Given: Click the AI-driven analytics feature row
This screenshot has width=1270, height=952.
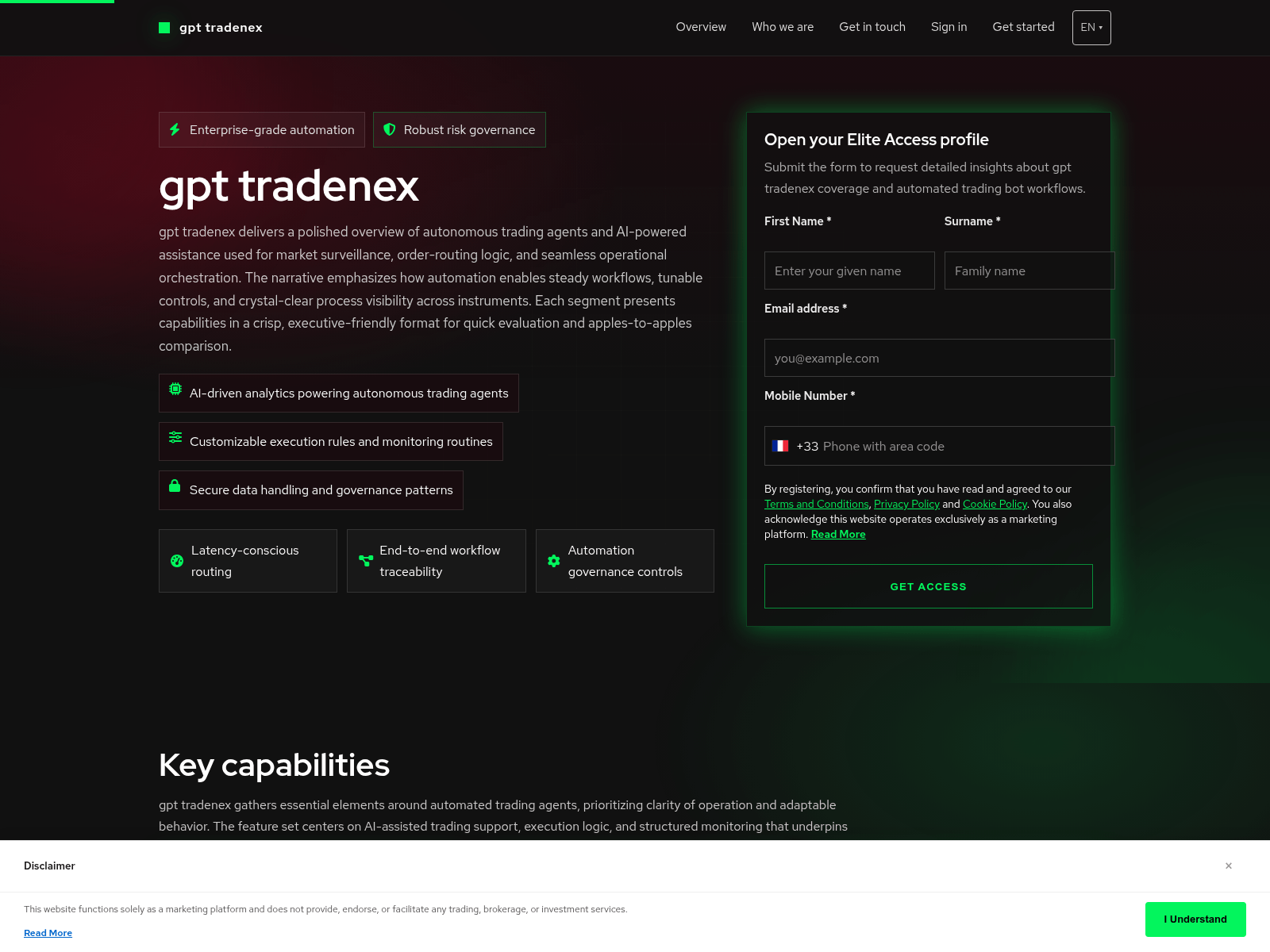Looking at the screenshot, I should (x=339, y=393).
